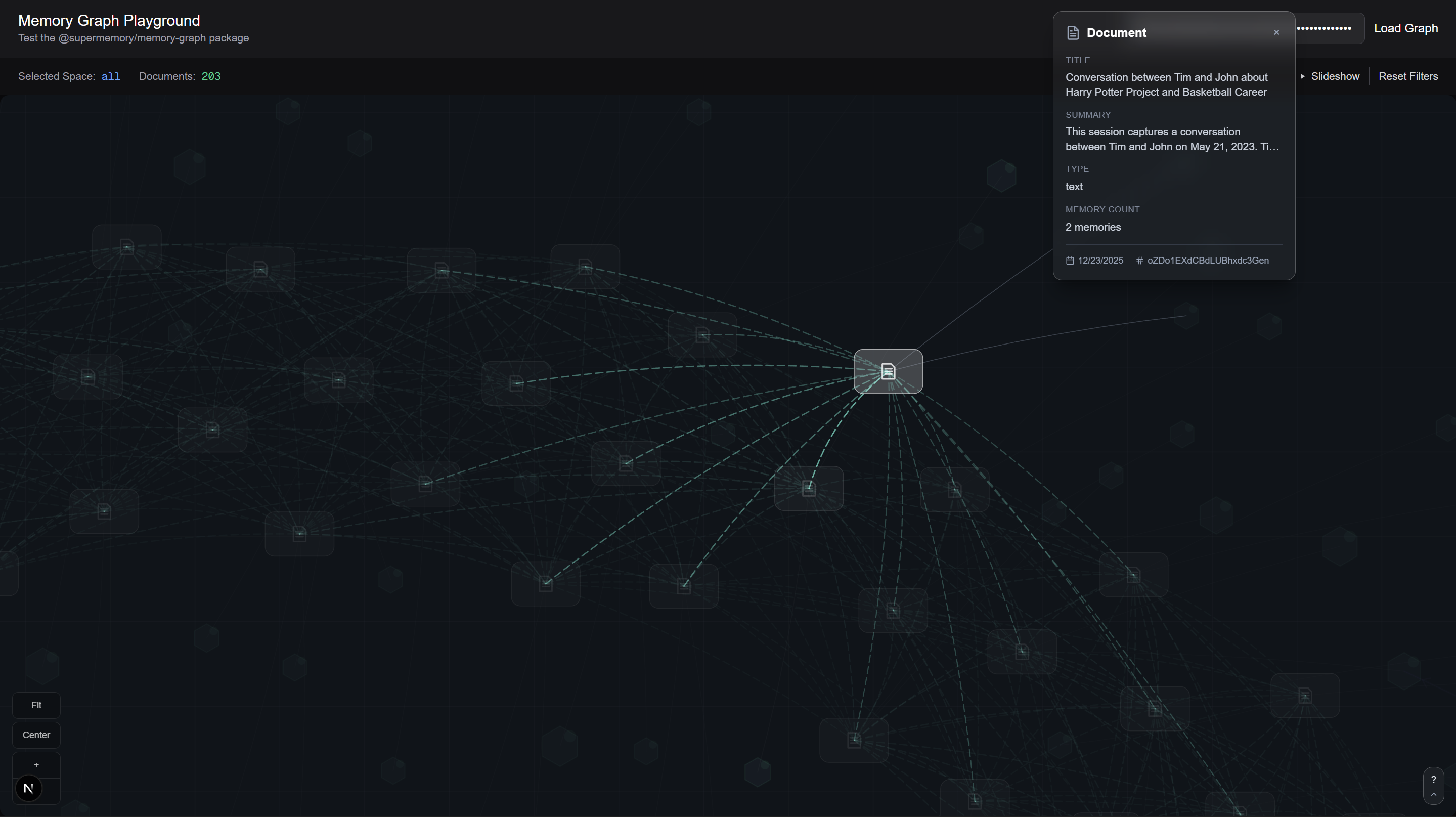
Task: Center the graph using Center button
Action: (36, 735)
